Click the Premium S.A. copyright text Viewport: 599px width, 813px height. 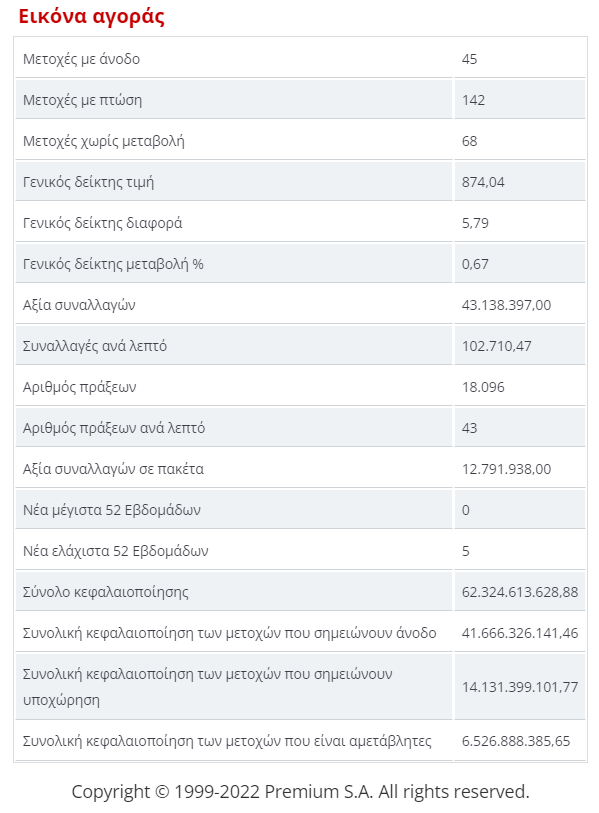(x=300, y=792)
